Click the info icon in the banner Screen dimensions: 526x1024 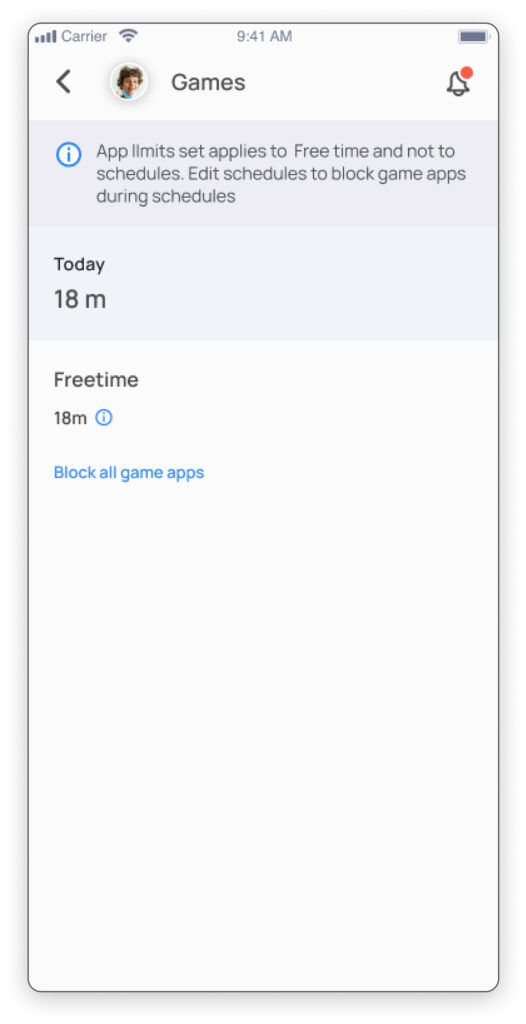[x=69, y=155]
